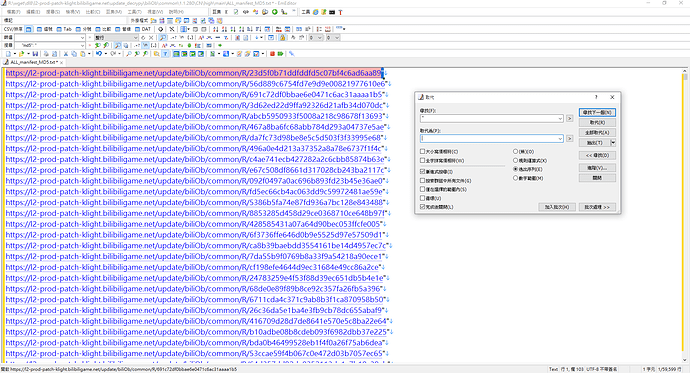Screen dimensions: 690x373
Task: Click the Replace All (A) button
Action: pos(597,132)
